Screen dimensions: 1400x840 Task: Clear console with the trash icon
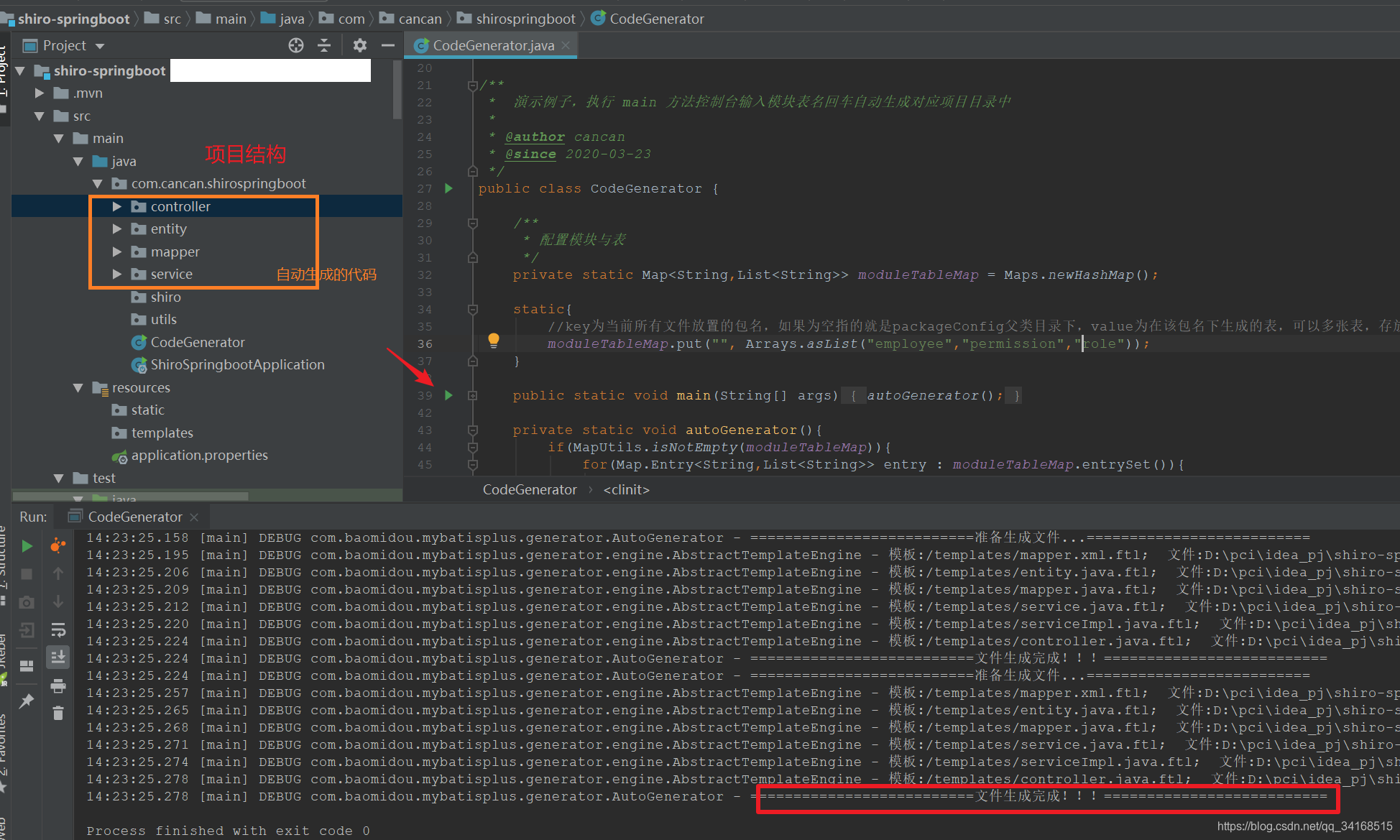[58, 713]
